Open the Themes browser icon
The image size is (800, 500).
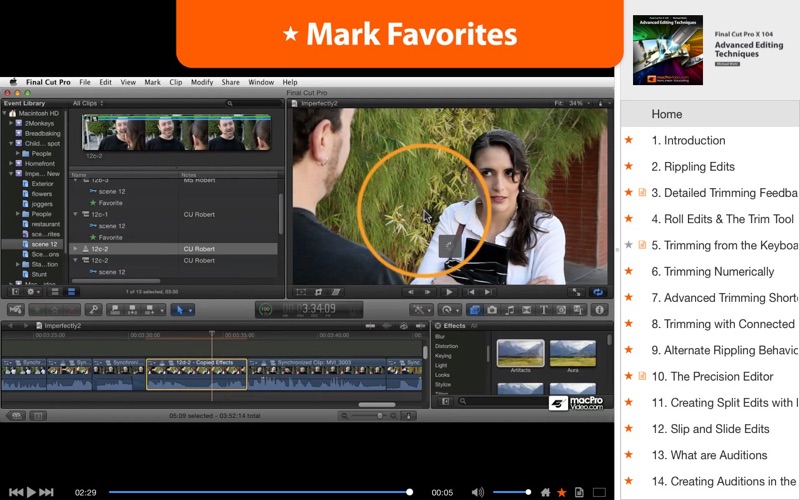pyautogui.click(x=579, y=310)
